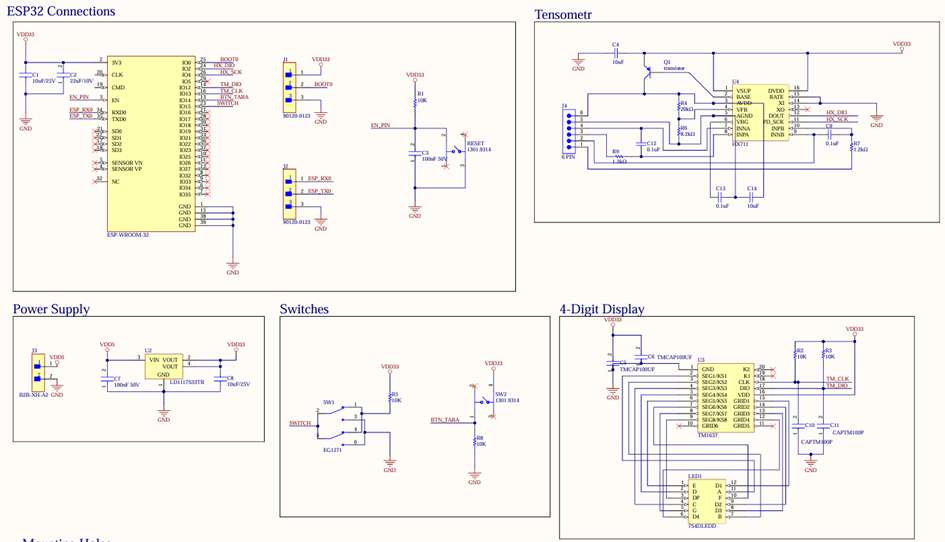This screenshot has width=945, height=542.
Task: Select capacitor C12 0.1uF
Action: coord(641,144)
